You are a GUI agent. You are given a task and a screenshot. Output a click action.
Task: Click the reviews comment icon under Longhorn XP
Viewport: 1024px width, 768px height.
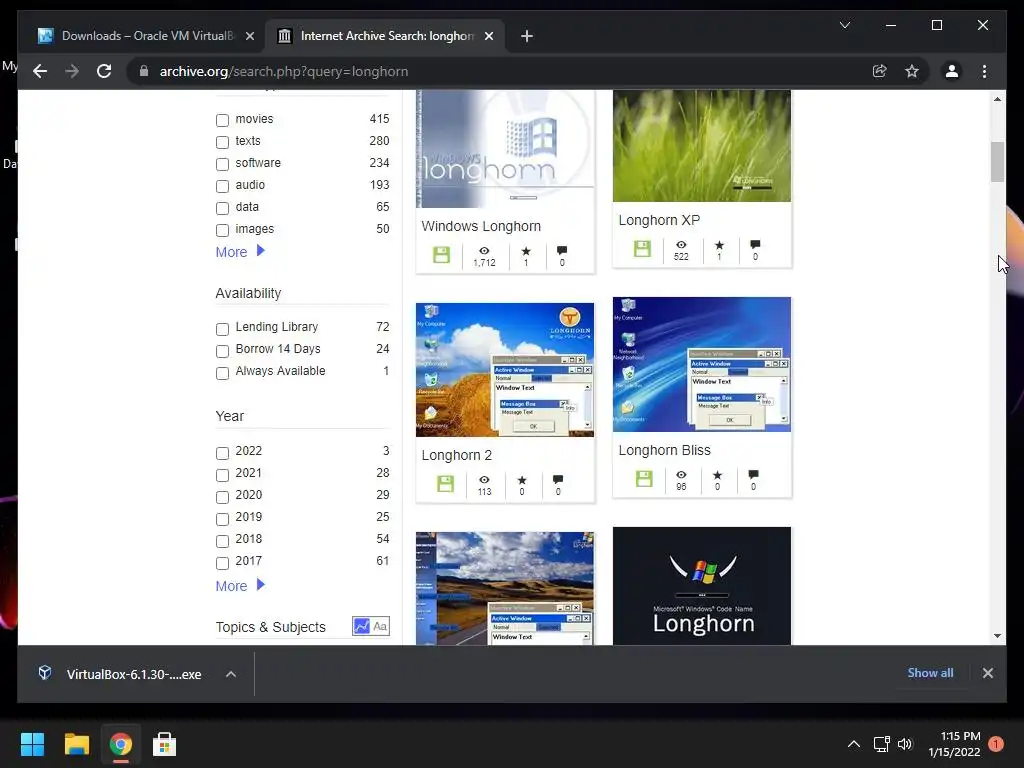[755, 245]
